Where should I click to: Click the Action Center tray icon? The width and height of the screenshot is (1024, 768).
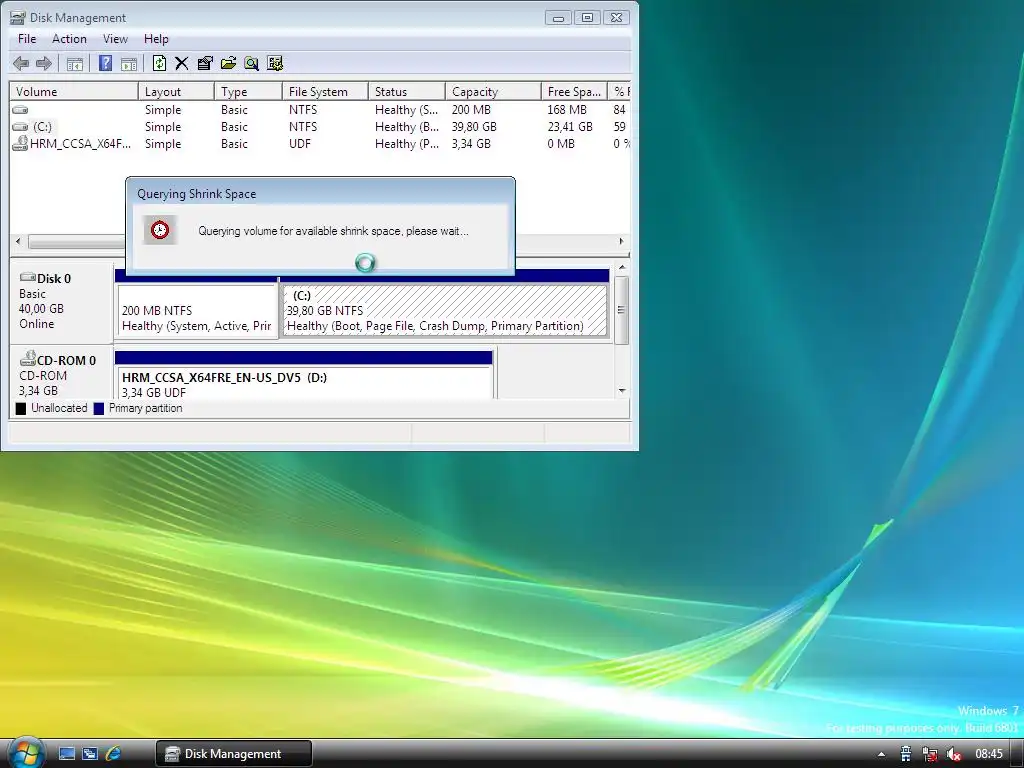pos(905,754)
